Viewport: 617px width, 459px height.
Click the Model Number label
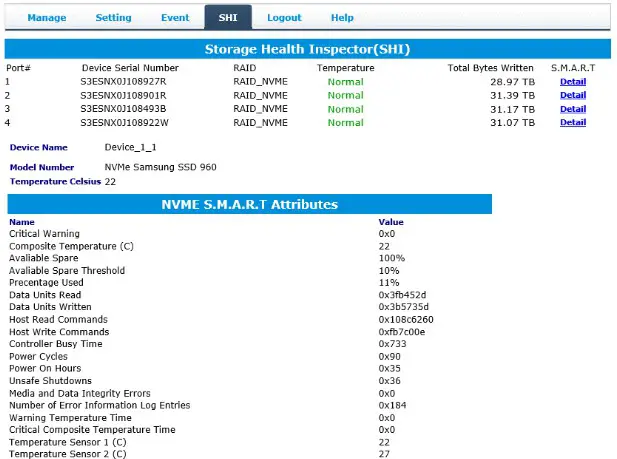coord(42,167)
